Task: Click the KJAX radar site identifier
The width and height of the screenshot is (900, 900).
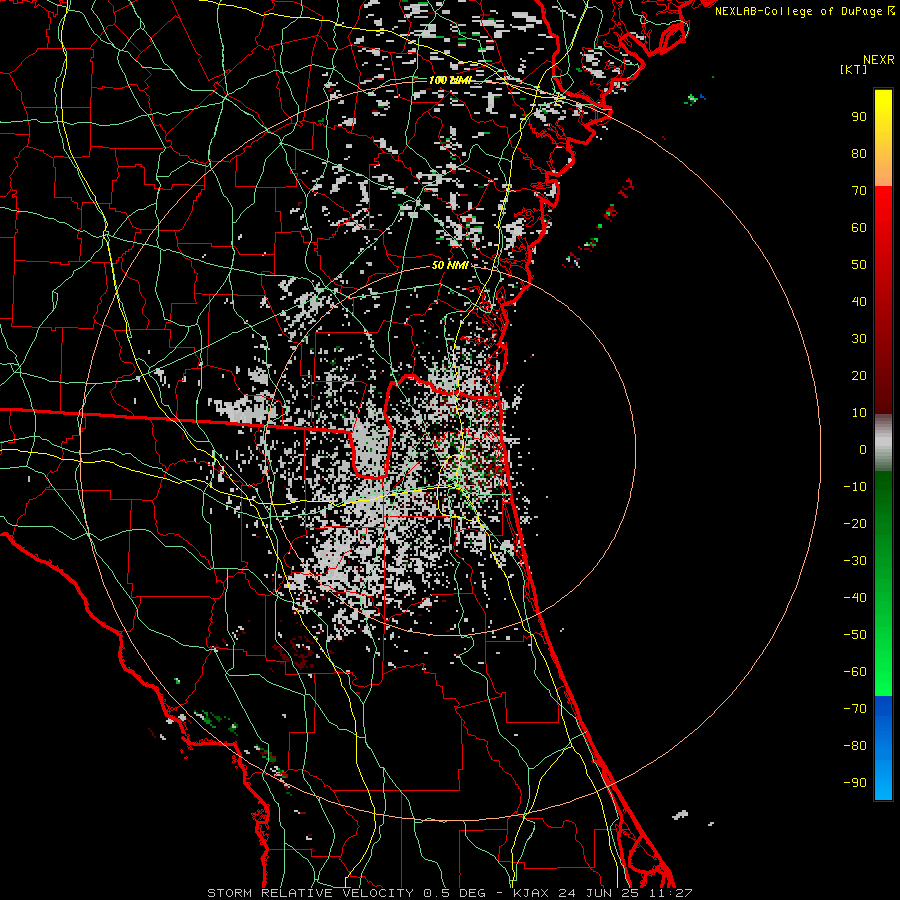Action: tap(531, 893)
